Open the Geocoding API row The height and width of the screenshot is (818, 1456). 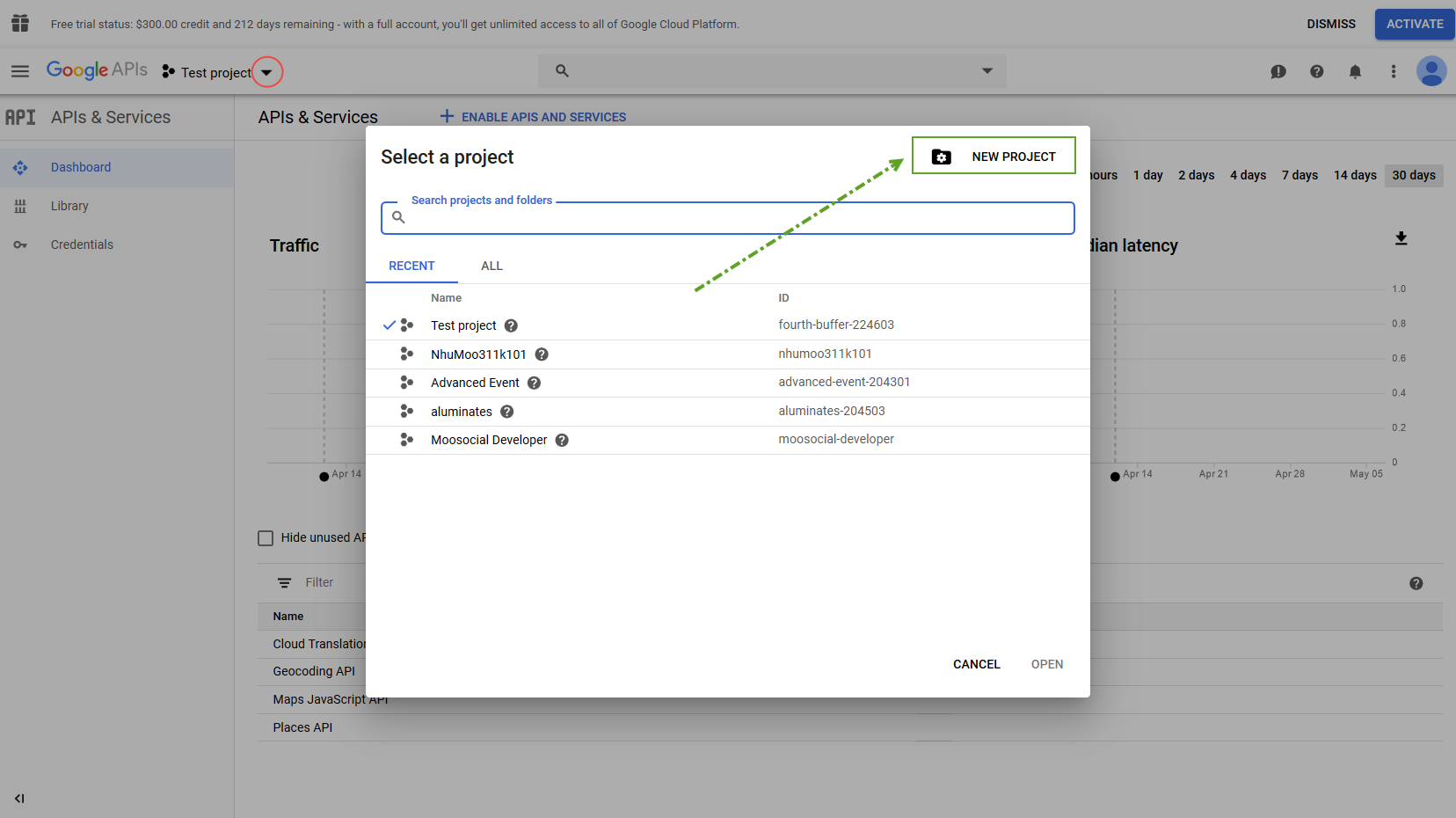coord(314,671)
